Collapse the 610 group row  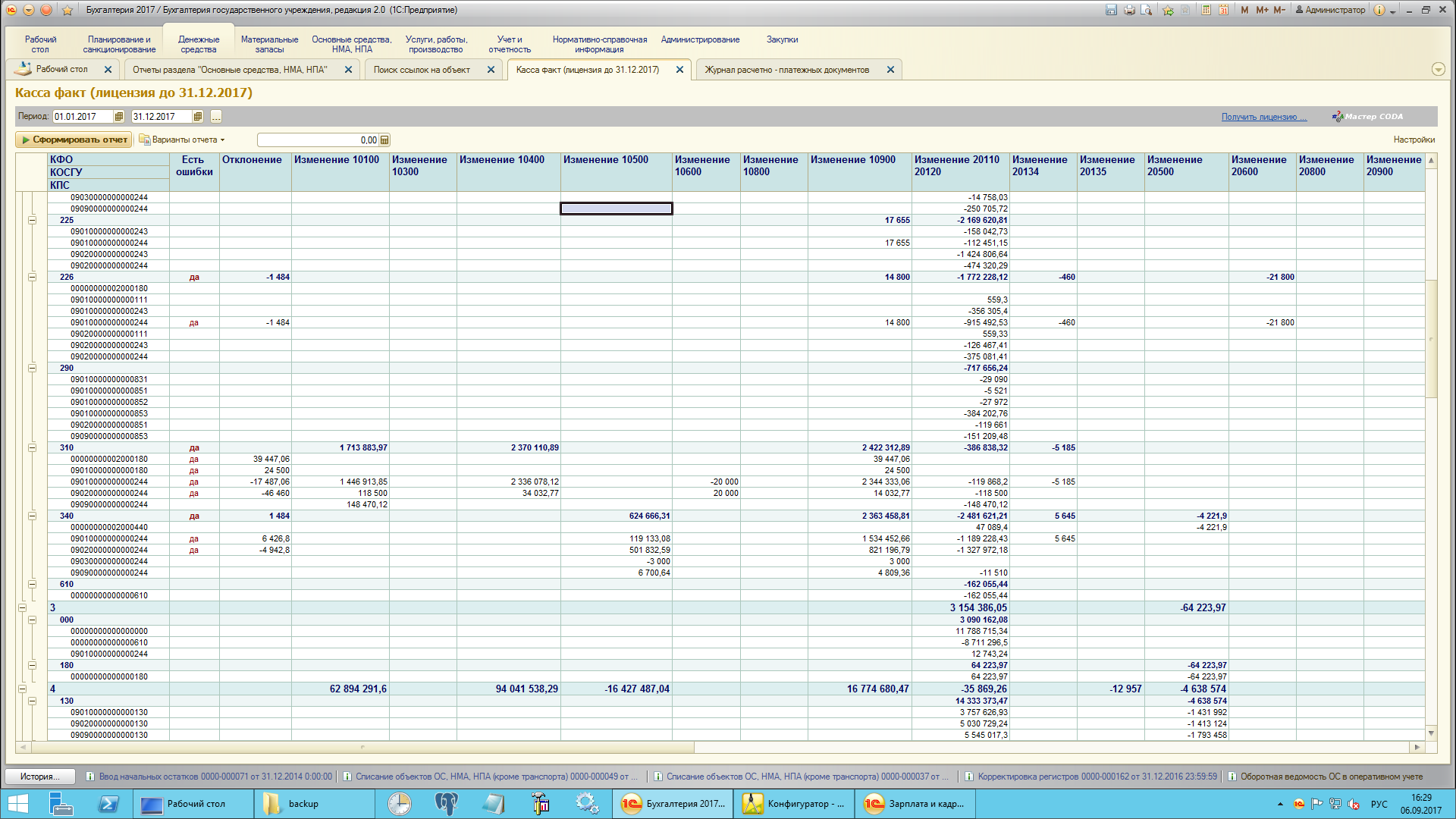tap(32, 585)
